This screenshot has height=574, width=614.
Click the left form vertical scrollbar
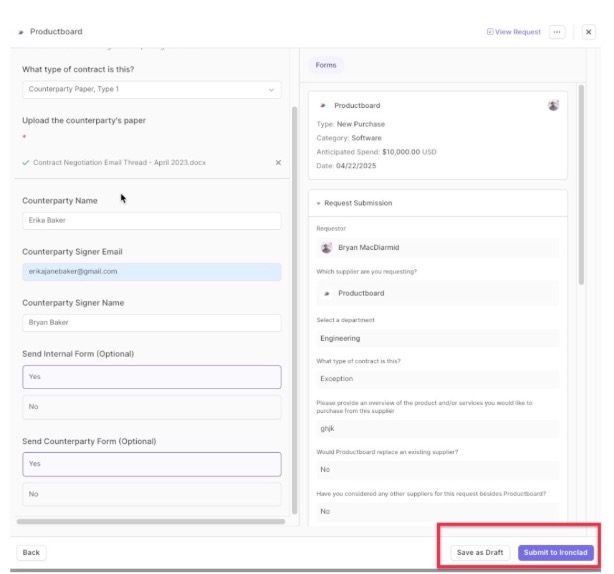click(294, 309)
